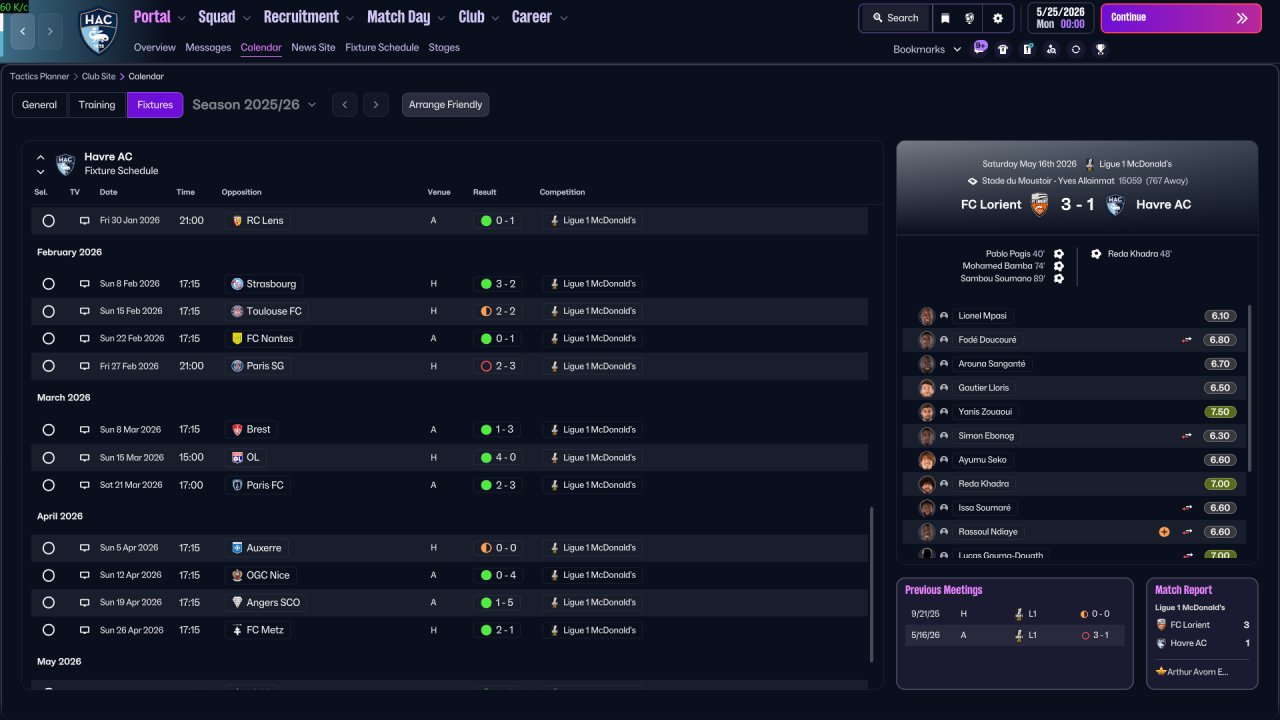The height and width of the screenshot is (720, 1280).
Task: Click the goal ball icon next to Reda Khadra 48'
Action: coord(1096,254)
